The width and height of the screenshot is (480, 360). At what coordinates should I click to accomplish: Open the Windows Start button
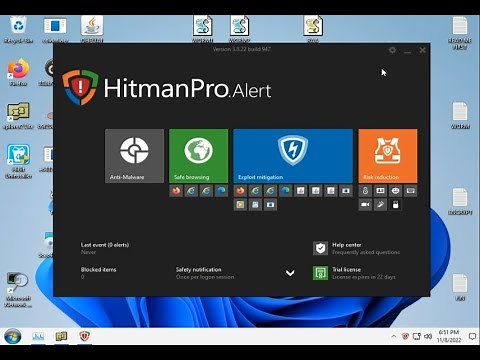point(13,336)
